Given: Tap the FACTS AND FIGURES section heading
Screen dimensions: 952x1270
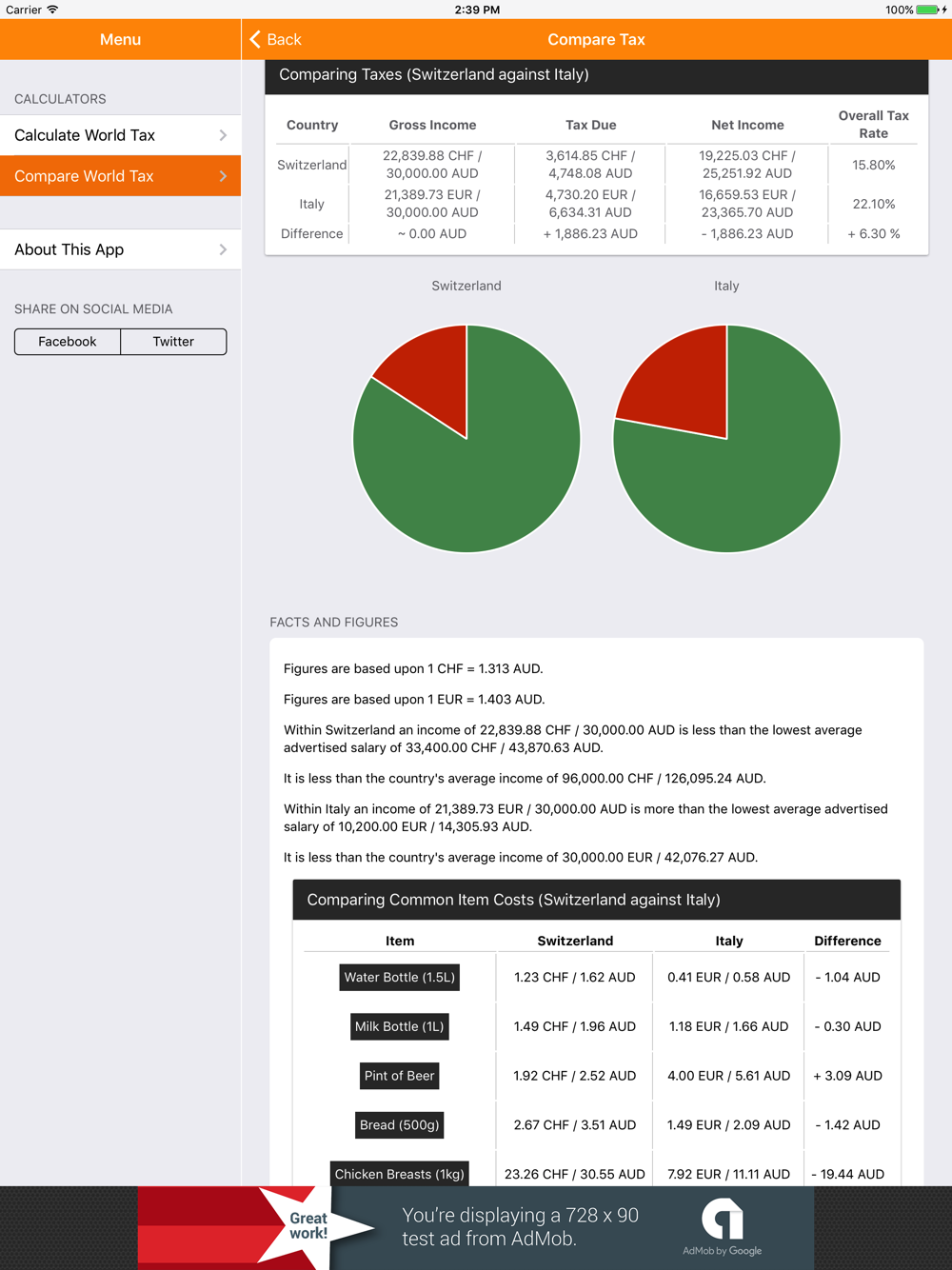Looking at the screenshot, I should coord(334,623).
